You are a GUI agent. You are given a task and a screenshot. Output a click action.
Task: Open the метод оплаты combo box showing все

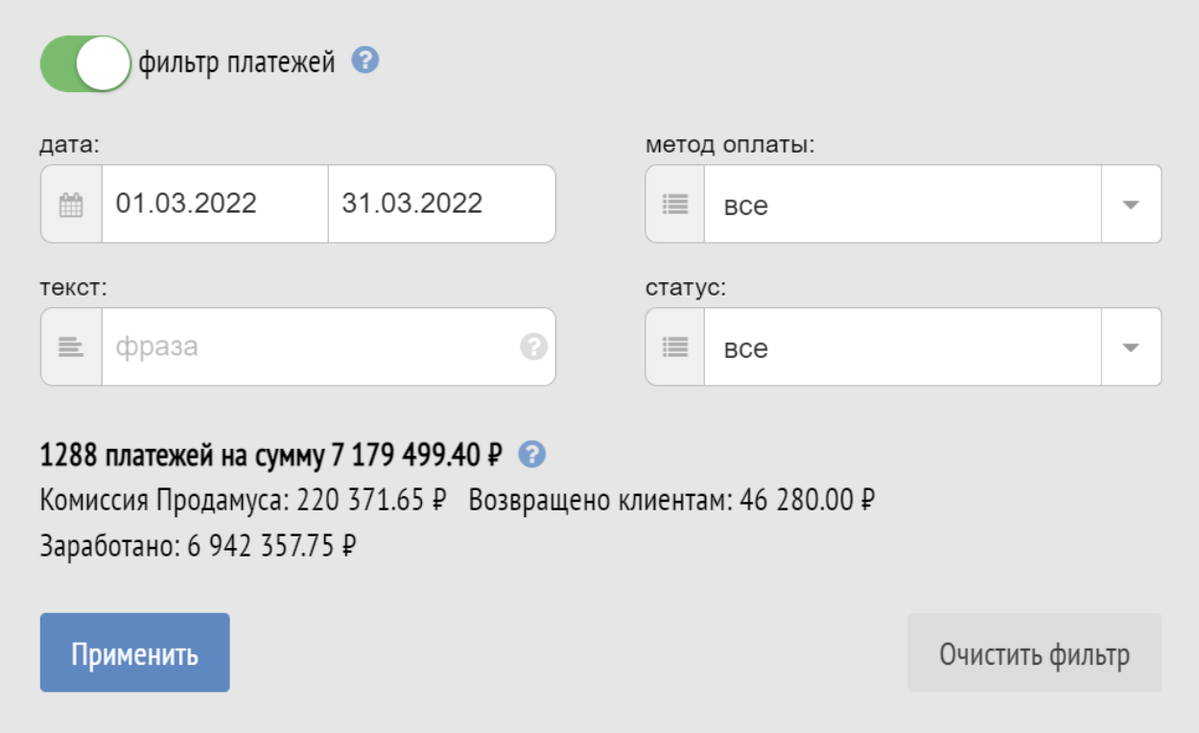point(903,204)
